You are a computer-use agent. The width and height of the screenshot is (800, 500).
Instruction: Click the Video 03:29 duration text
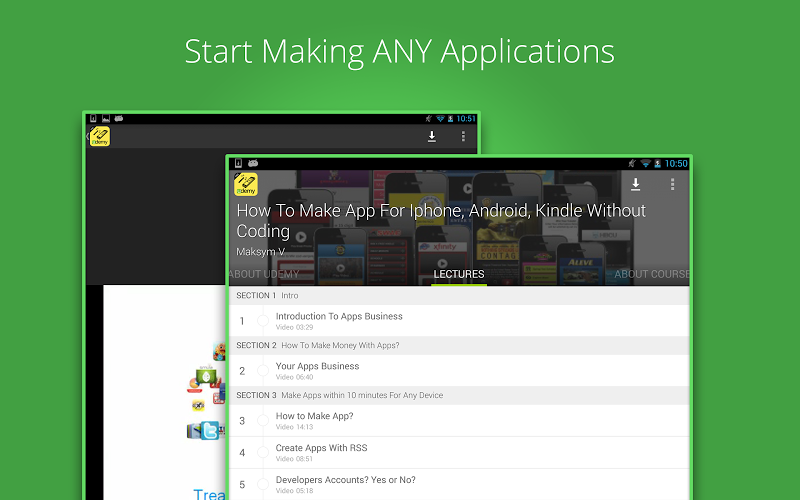click(294, 328)
